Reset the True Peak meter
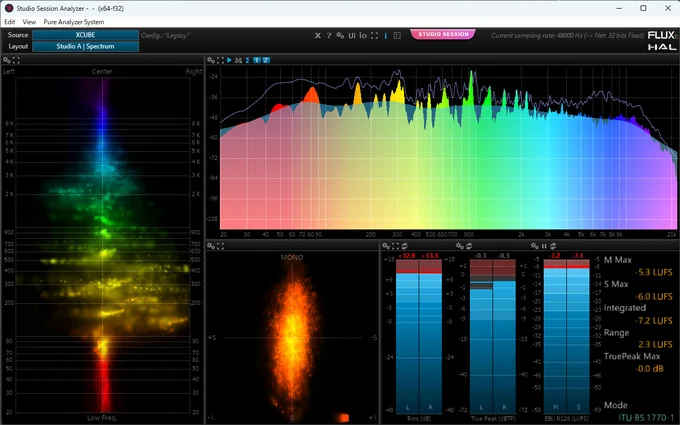The height and width of the screenshot is (425, 680). pos(469,246)
